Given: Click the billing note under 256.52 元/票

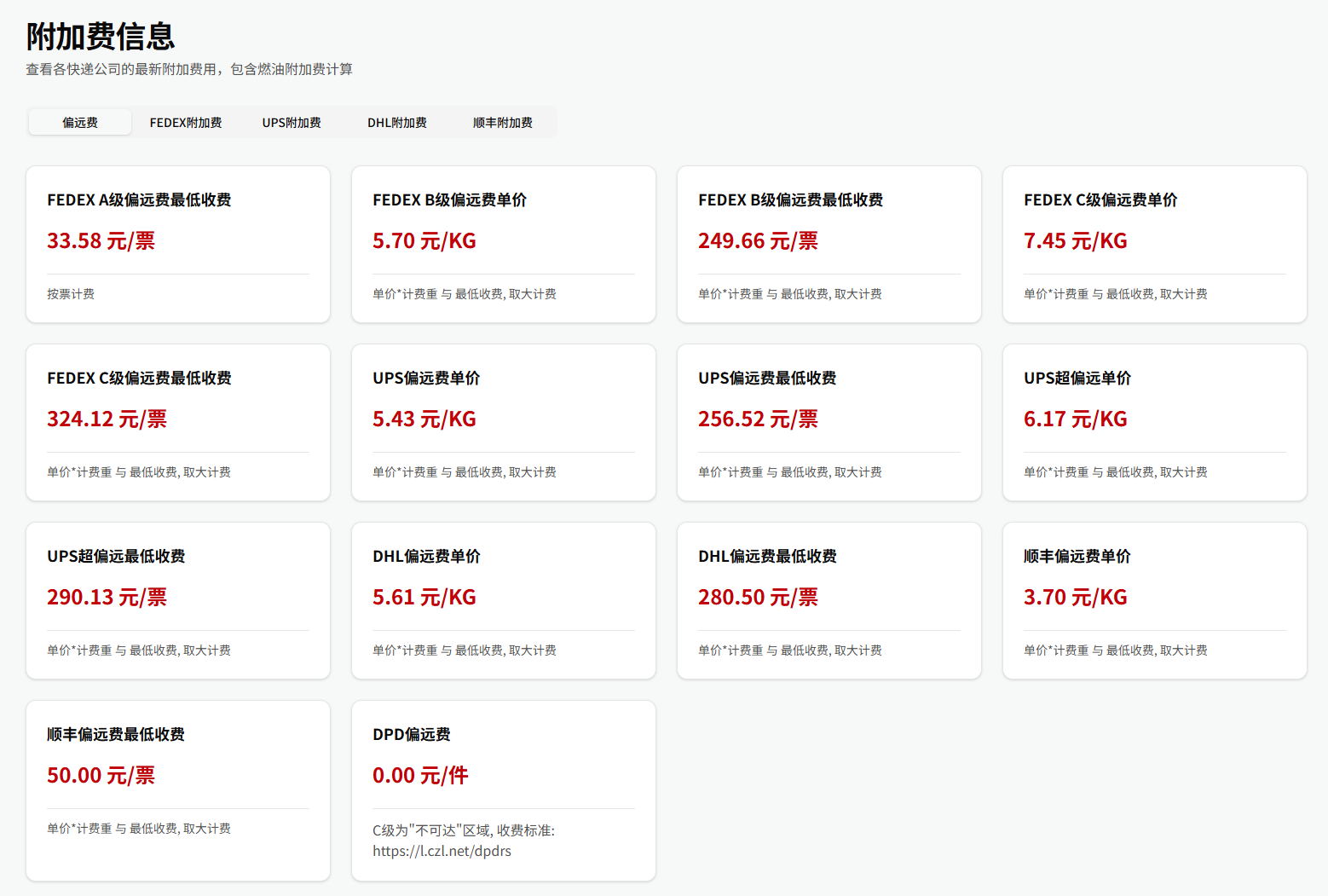Looking at the screenshot, I should click(790, 472).
